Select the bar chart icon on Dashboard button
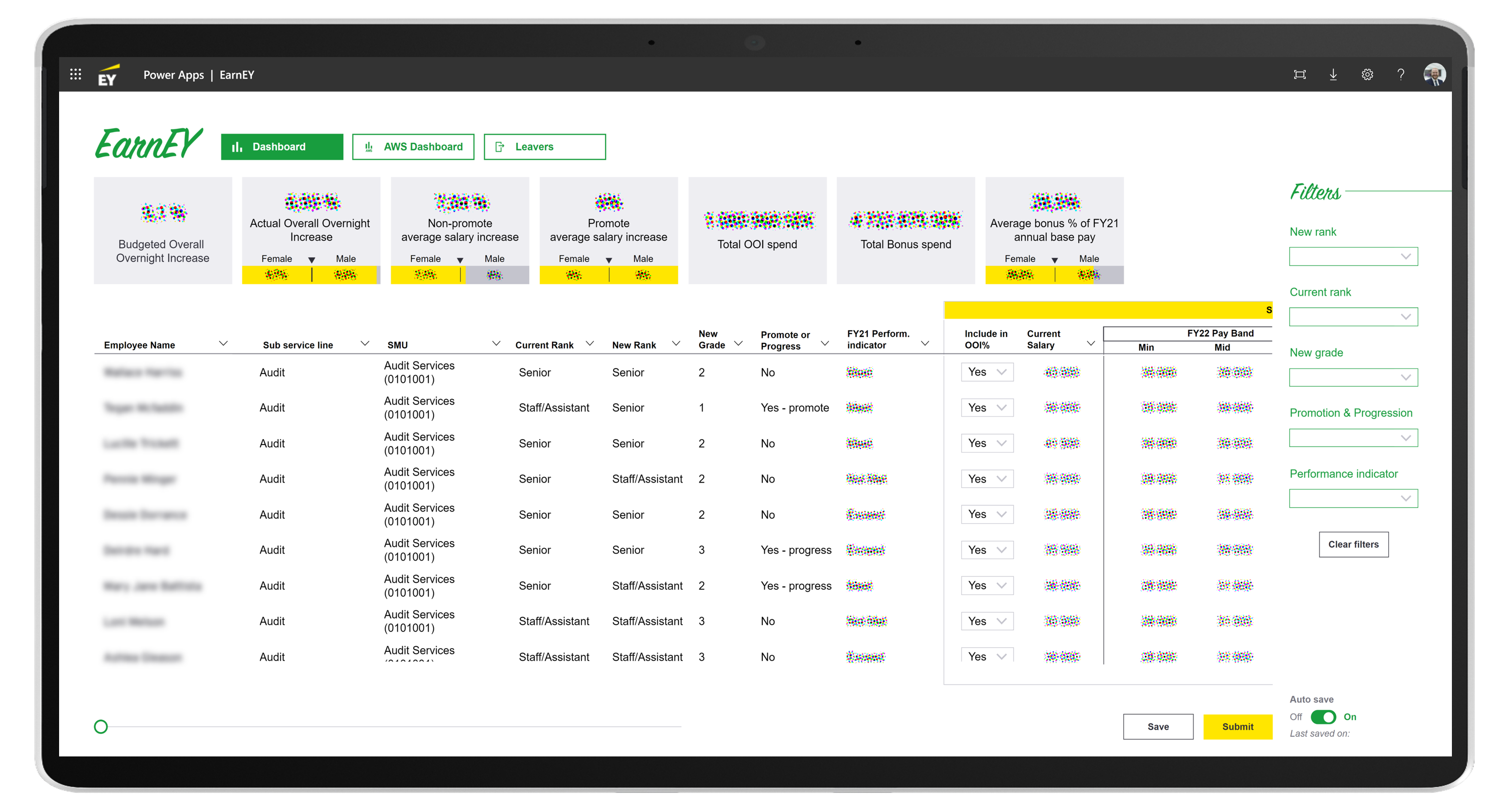The height and width of the screenshot is (812, 1510). tap(237, 147)
